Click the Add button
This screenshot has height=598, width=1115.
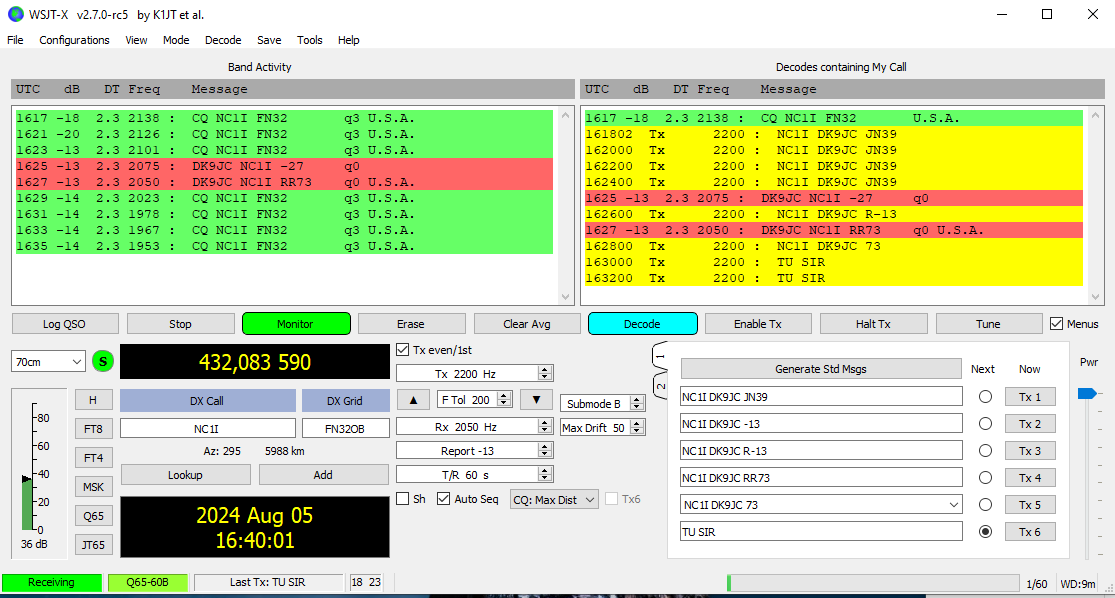[x=323, y=475]
